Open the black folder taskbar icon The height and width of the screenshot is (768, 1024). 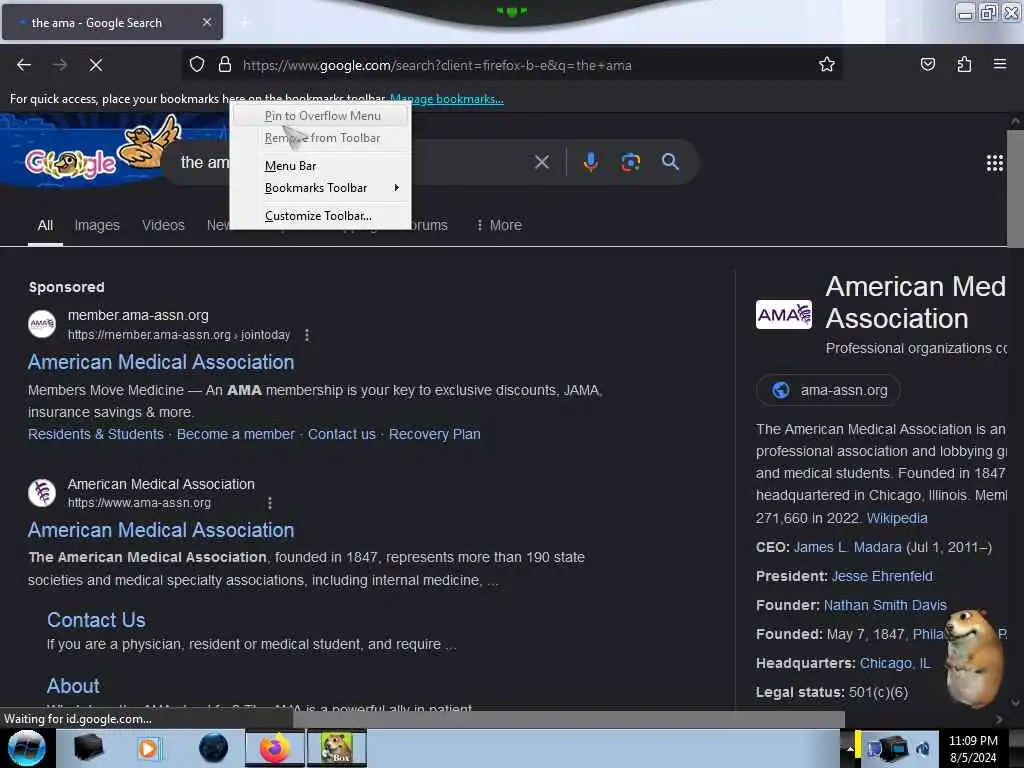(x=88, y=748)
